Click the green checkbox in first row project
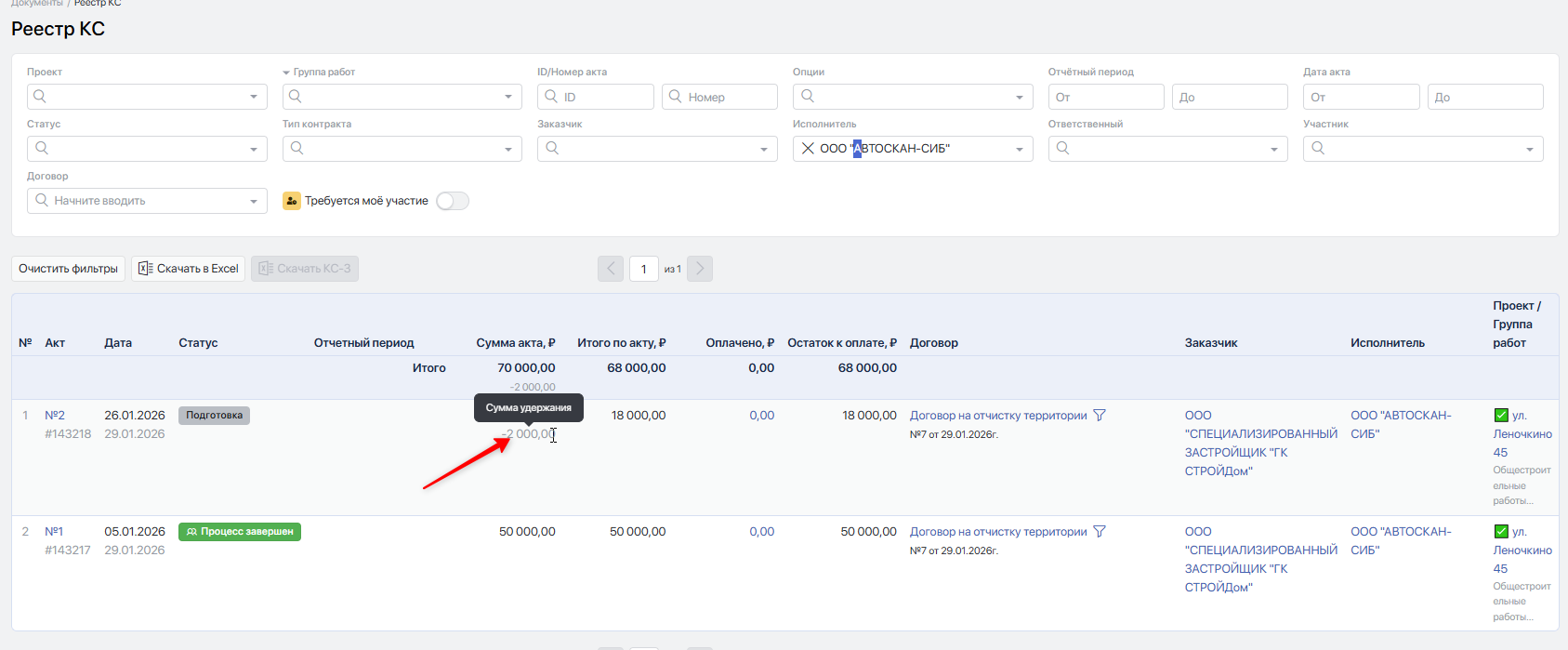This screenshot has width=1568, height=650. (x=1501, y=416)
